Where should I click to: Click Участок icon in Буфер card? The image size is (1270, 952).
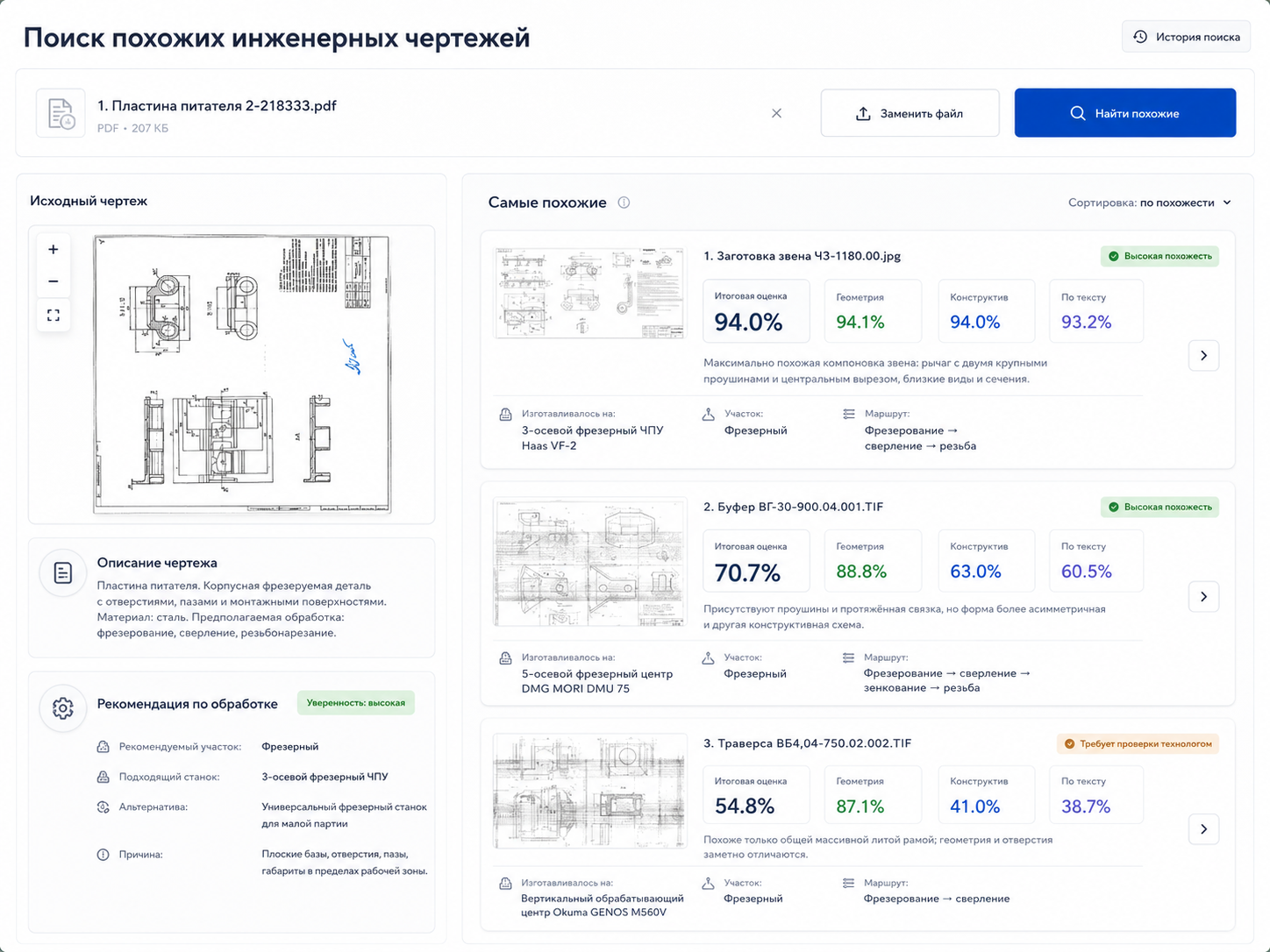[x=709, y=657]
